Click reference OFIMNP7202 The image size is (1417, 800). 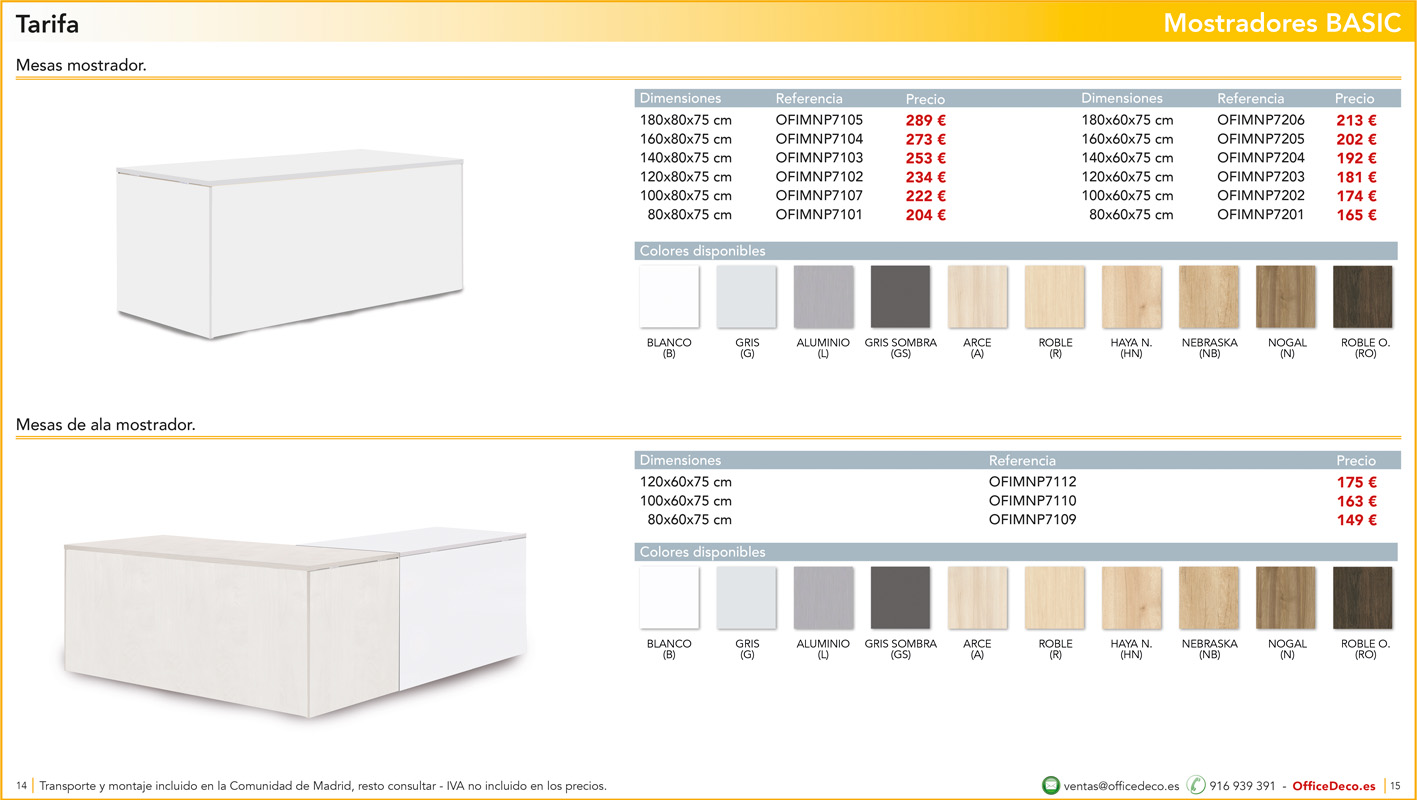tap(1261, 196)
